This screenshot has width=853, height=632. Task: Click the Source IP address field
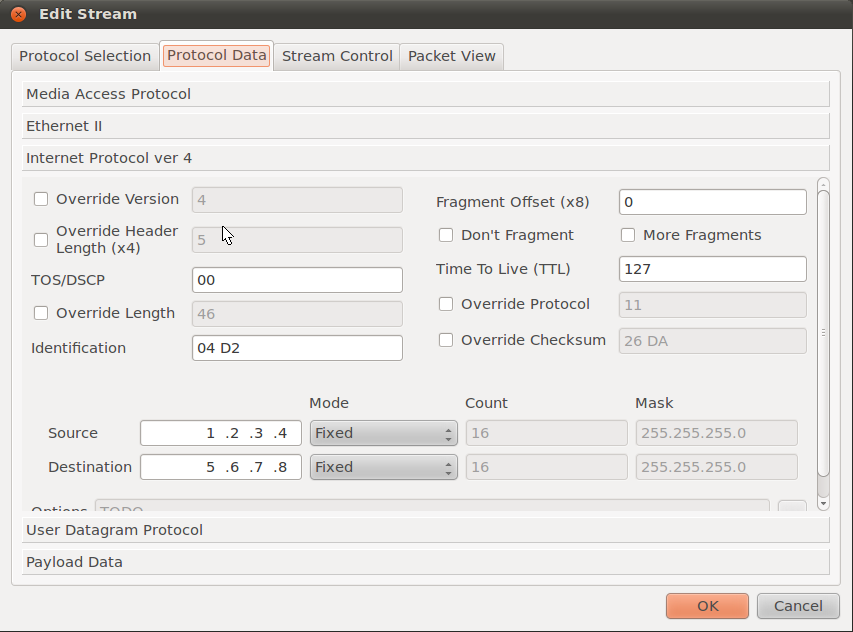(221, 433)
